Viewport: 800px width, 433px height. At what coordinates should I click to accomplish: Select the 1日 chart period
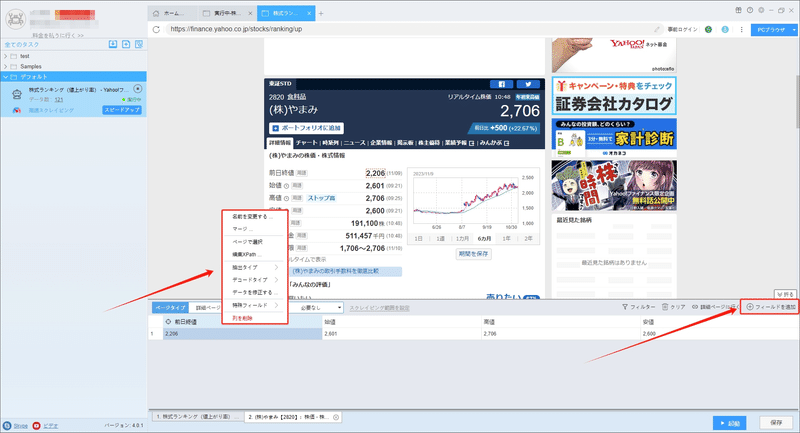pyautogui.click(x=418, y=238)
